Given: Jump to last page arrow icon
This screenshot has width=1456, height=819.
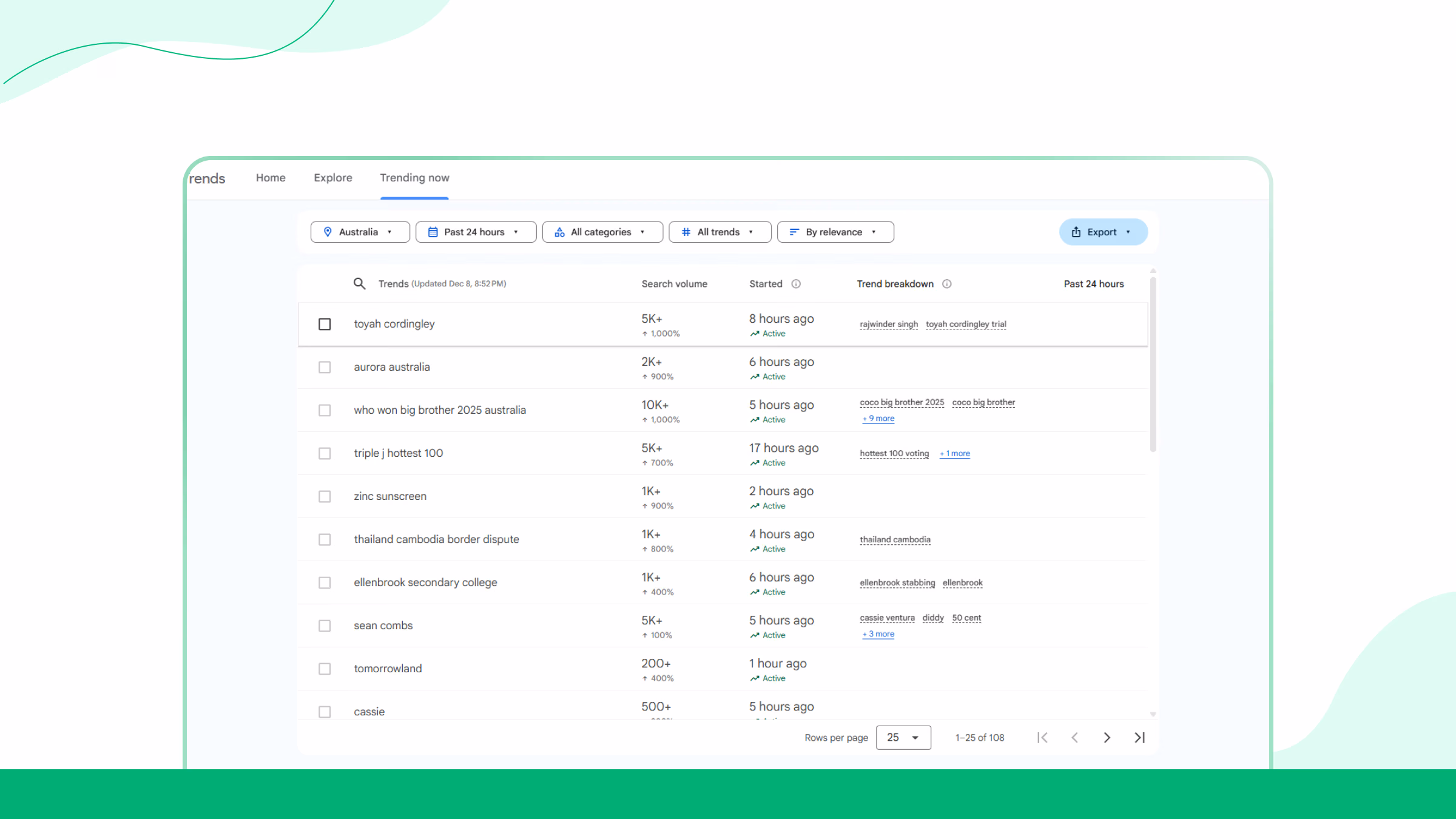Looking at the screenshot, I should [x=1139, y=738].
